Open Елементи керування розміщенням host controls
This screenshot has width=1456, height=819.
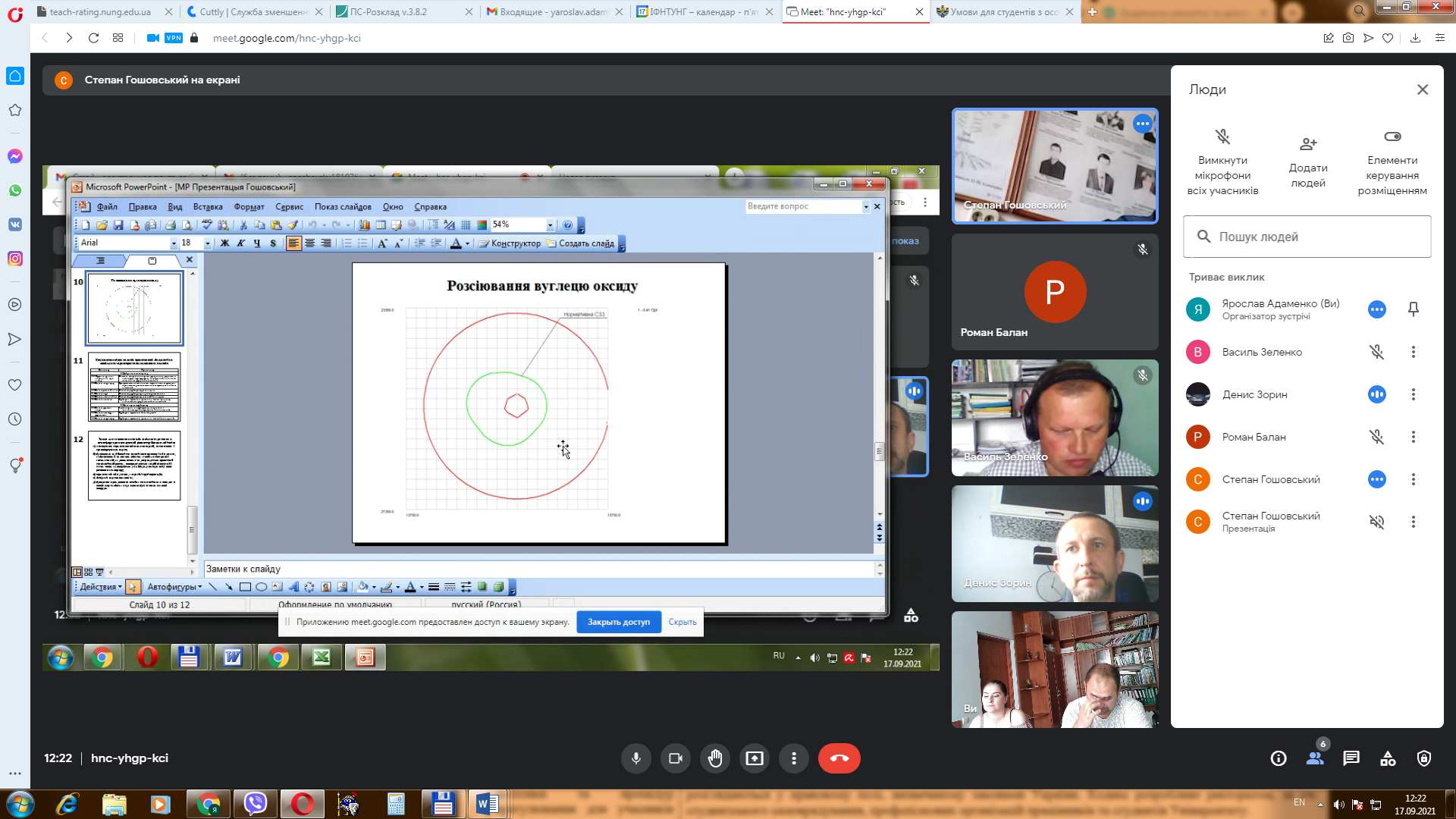[x=1392, y=162]
